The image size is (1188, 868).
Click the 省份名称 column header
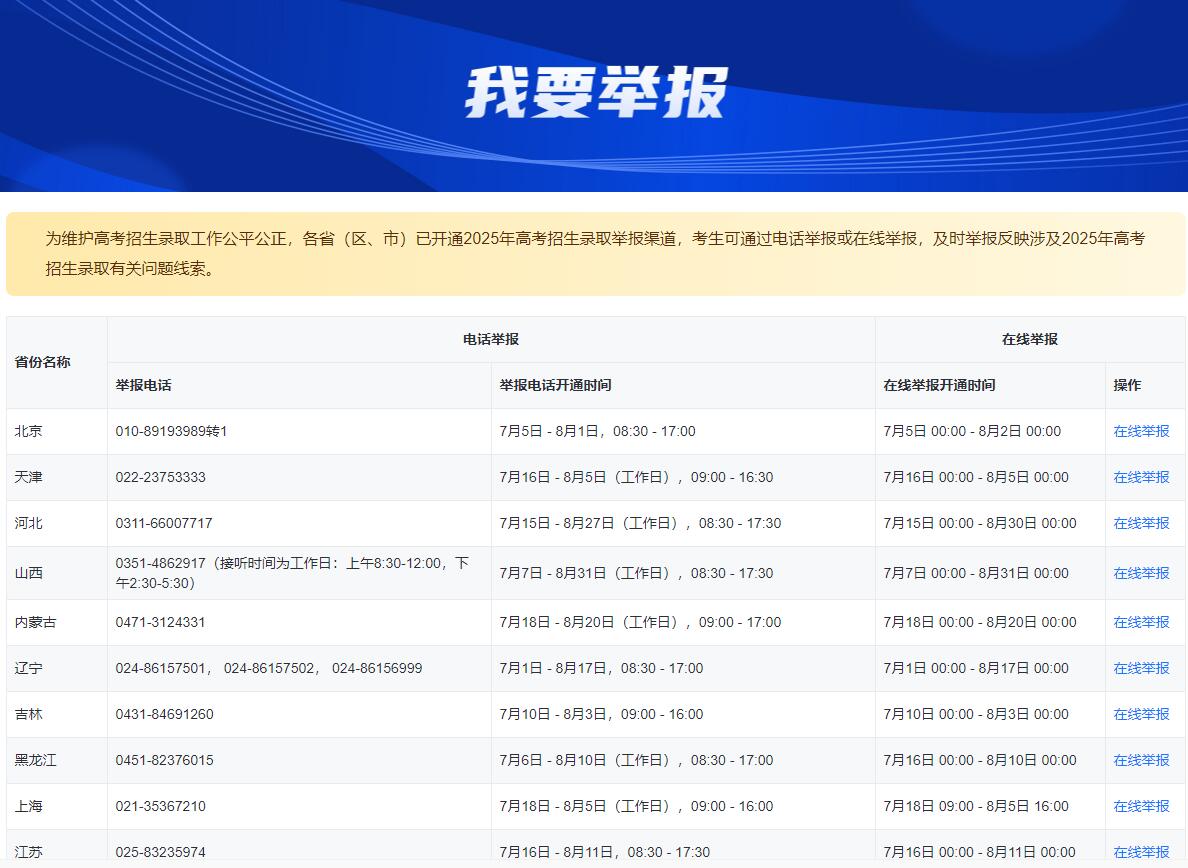[42, 362]
